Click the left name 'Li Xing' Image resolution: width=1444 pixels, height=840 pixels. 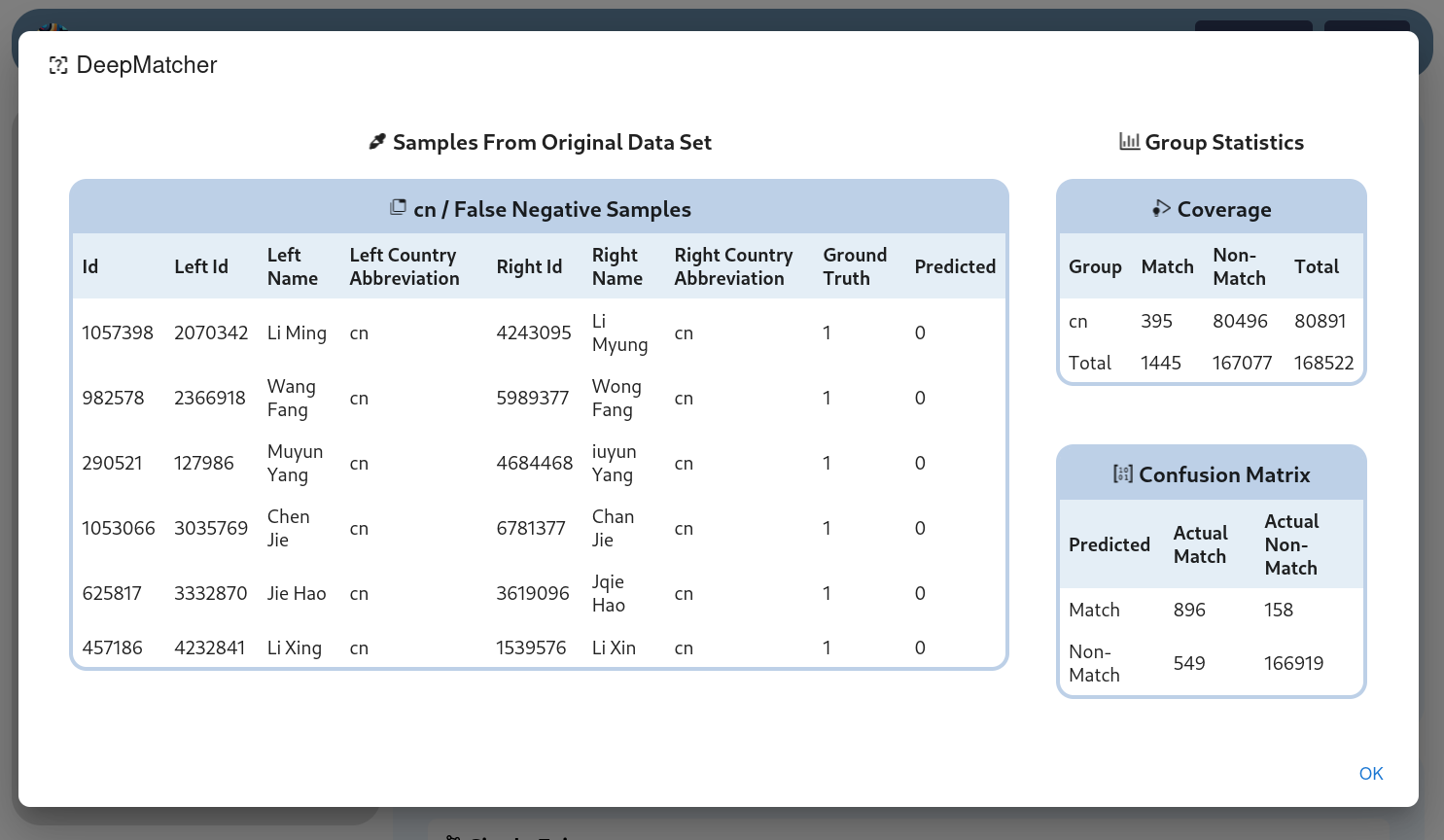[x=295, y=647]
